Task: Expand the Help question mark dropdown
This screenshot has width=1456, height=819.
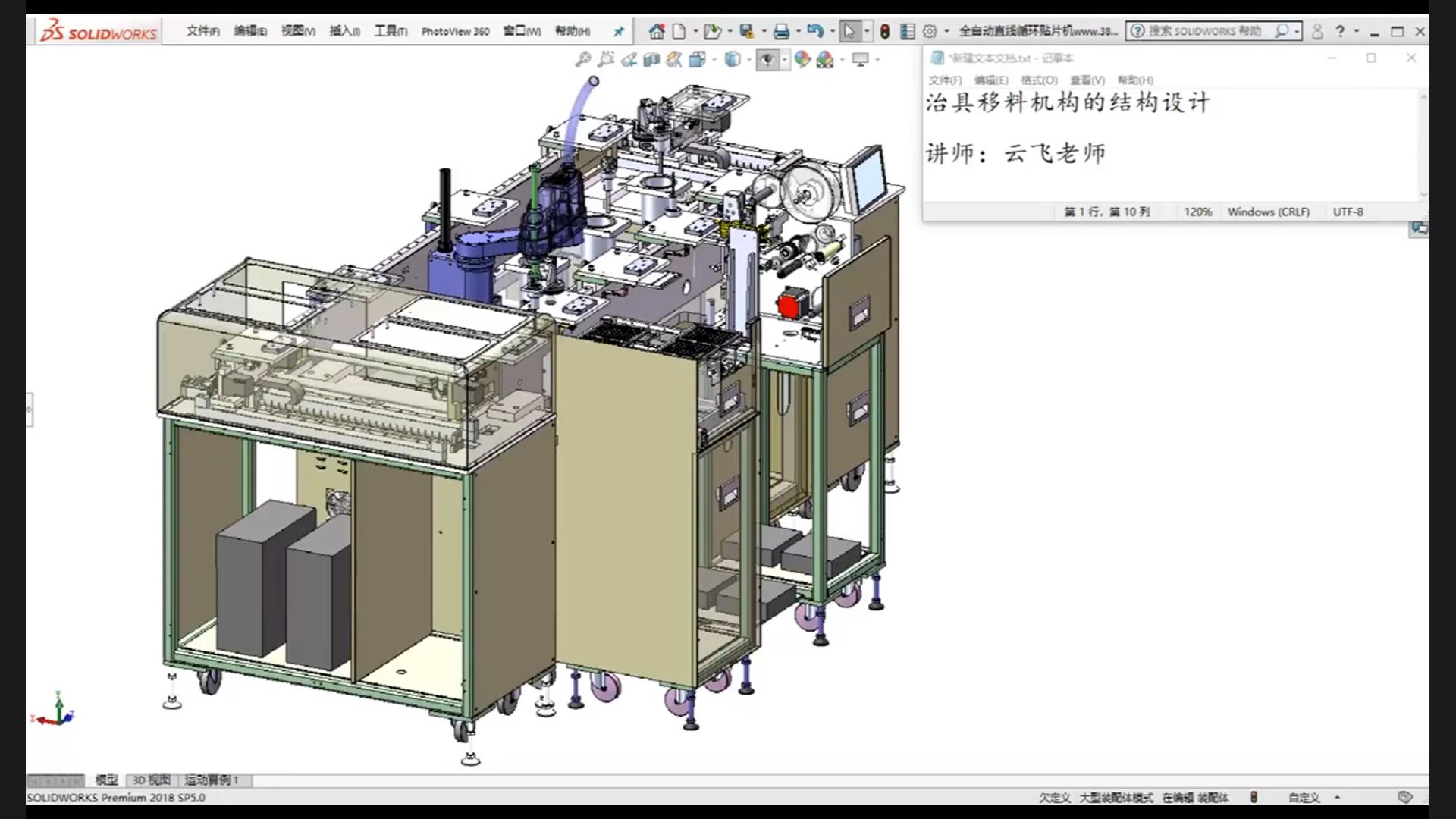Action: click(x=1357, y=31)
